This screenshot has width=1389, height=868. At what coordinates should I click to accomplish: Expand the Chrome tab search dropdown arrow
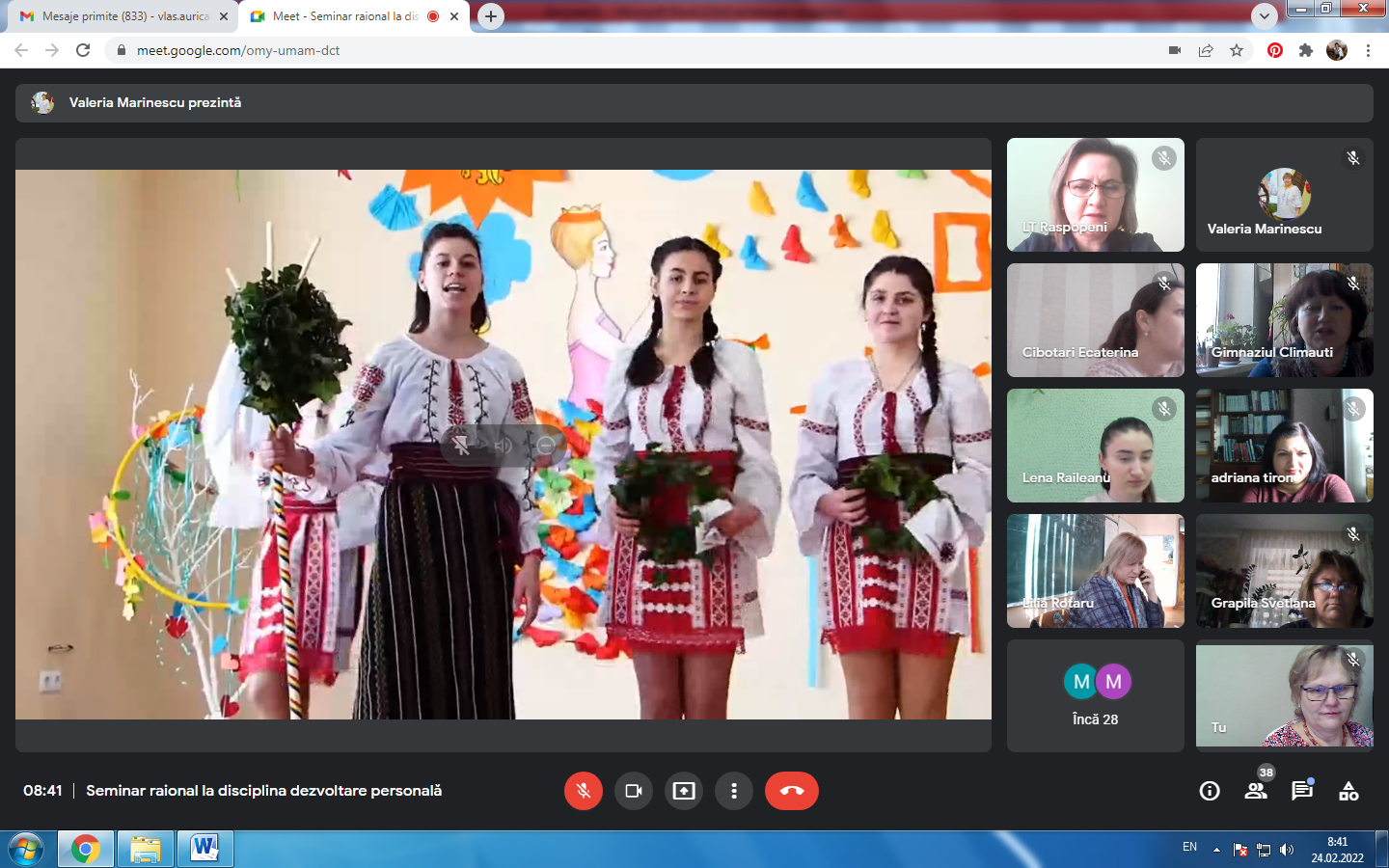click(x=1264, y=15)
